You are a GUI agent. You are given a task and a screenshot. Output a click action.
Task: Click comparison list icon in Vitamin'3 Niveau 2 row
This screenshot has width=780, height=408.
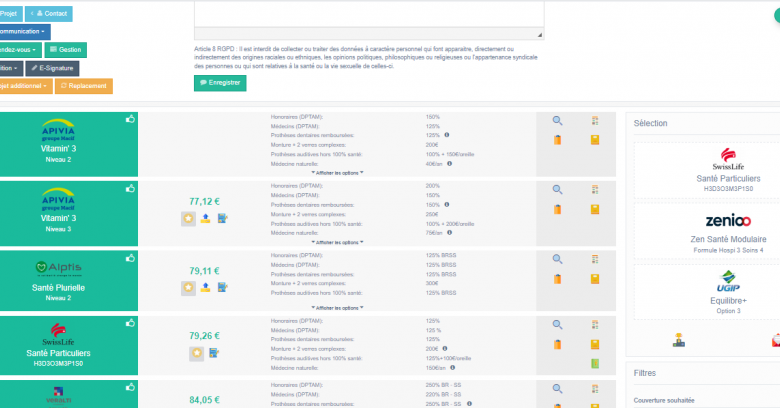click(594, 120)
